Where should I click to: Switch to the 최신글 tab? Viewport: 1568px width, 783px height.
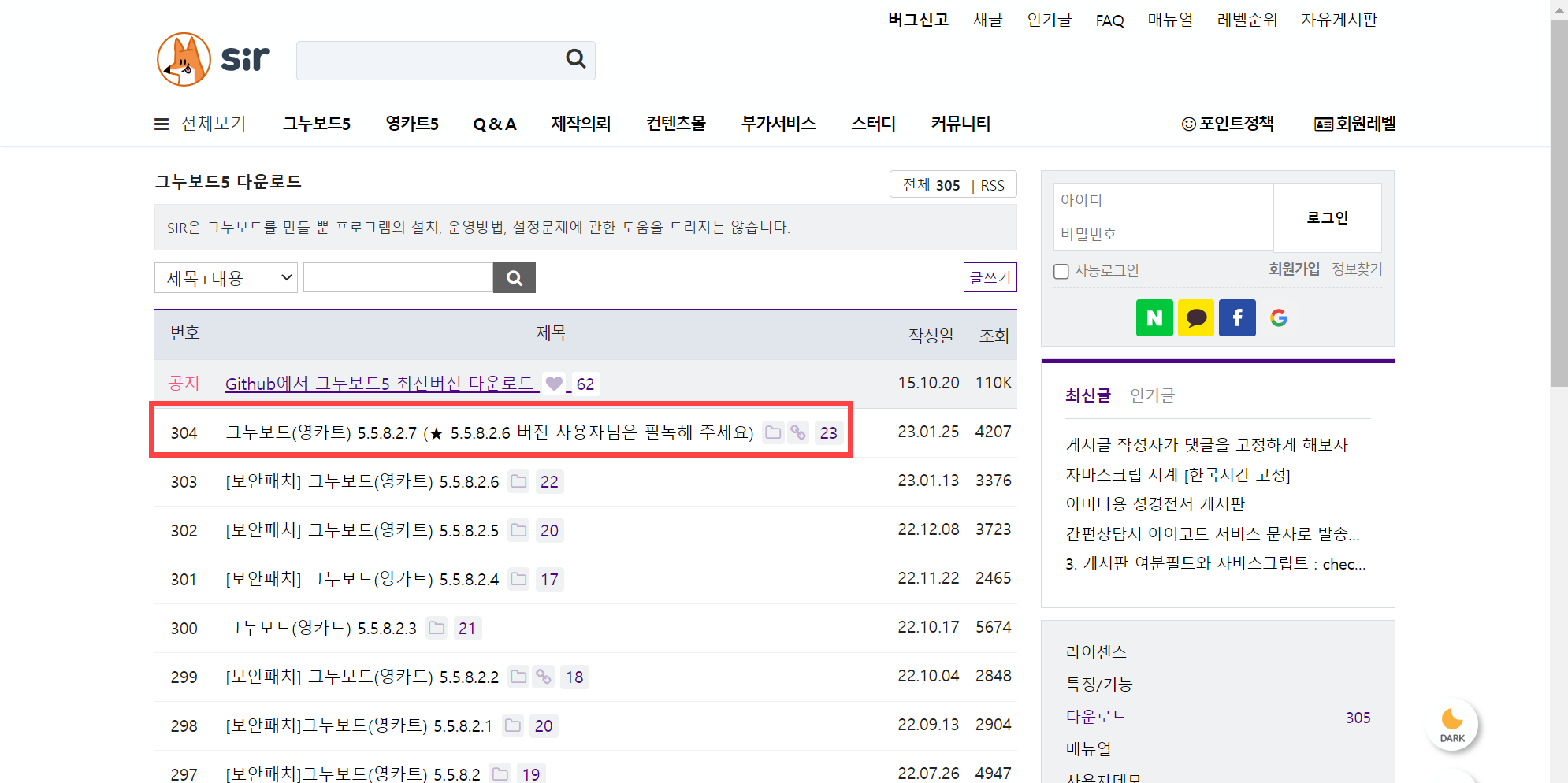coord(1088,395)
